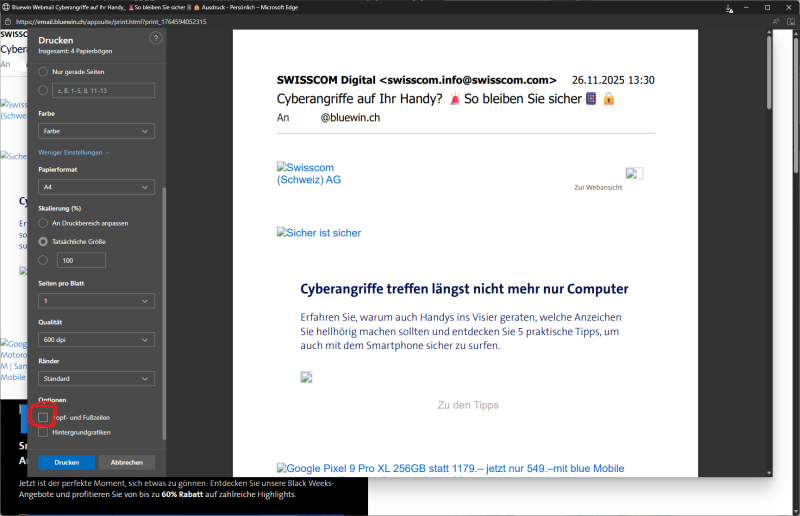Click the globe favicon in the title bar
Screen dimensions: 800x516
click(6, 6)
